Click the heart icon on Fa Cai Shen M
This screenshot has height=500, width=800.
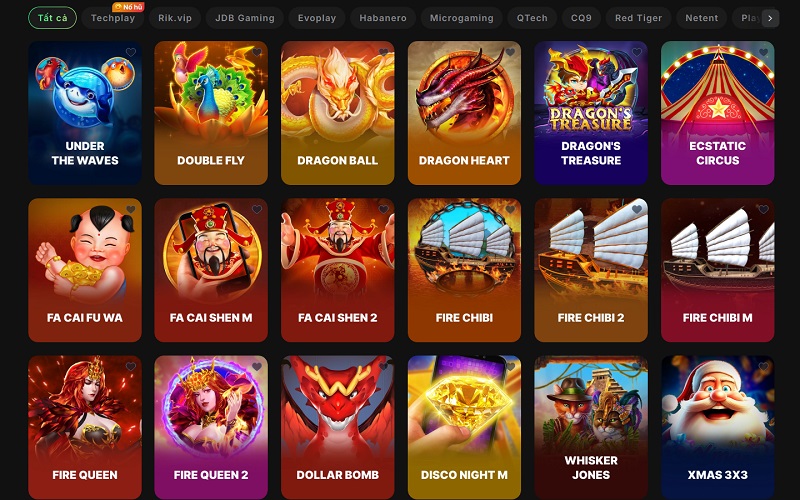(x=257, y=209)
